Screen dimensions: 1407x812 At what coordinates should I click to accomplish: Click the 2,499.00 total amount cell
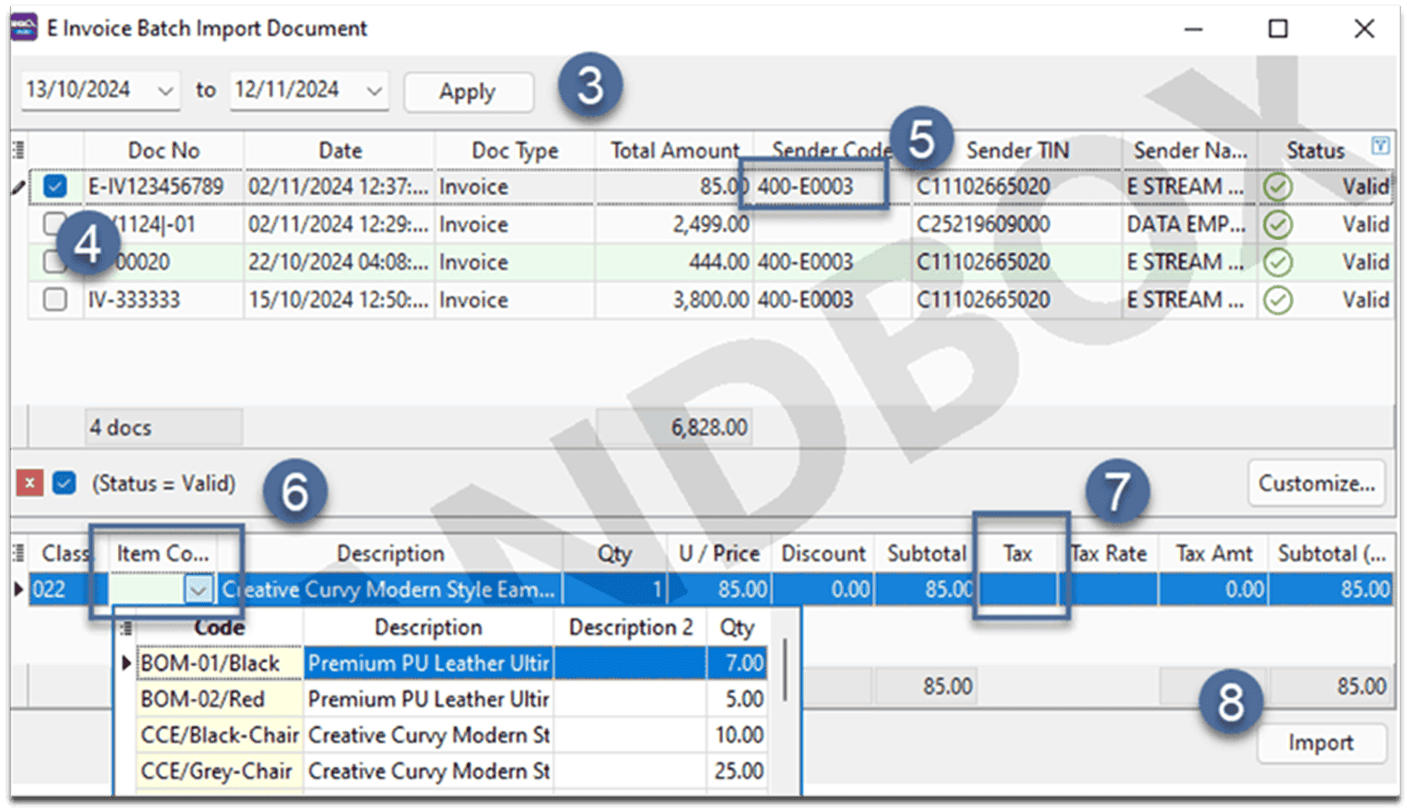(x=675, y=225)
